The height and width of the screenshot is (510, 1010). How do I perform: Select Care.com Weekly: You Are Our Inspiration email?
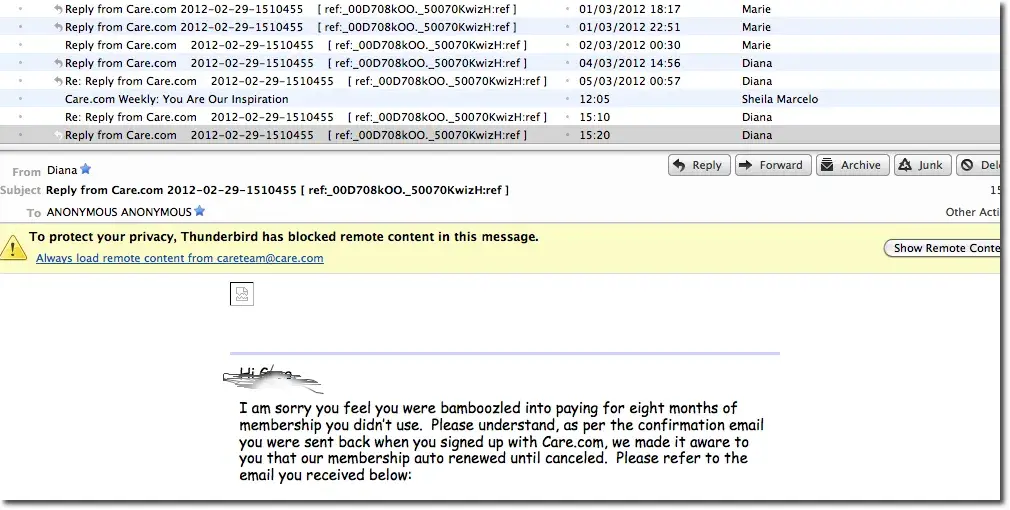coord(177,99)
